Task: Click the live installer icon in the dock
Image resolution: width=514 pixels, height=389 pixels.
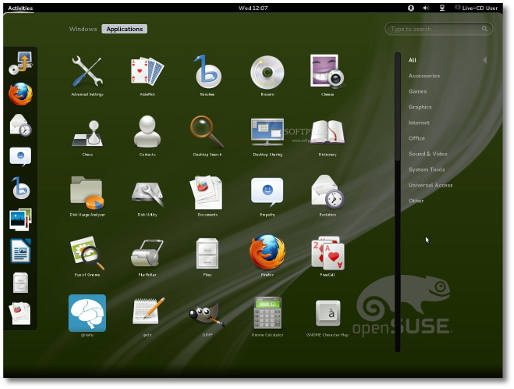Action: coord(21,63)
